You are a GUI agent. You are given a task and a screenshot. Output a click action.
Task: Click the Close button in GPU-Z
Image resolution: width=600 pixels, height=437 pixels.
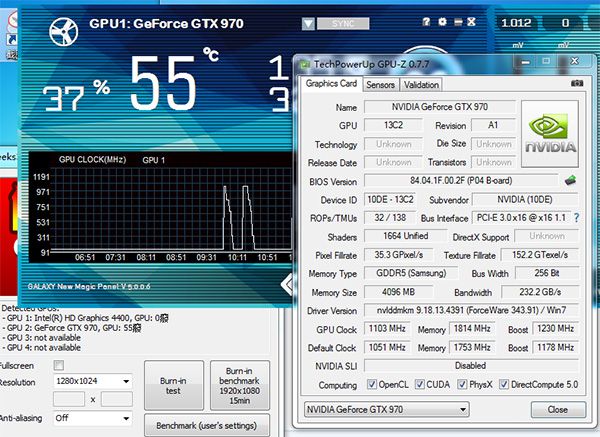point(558,410)
